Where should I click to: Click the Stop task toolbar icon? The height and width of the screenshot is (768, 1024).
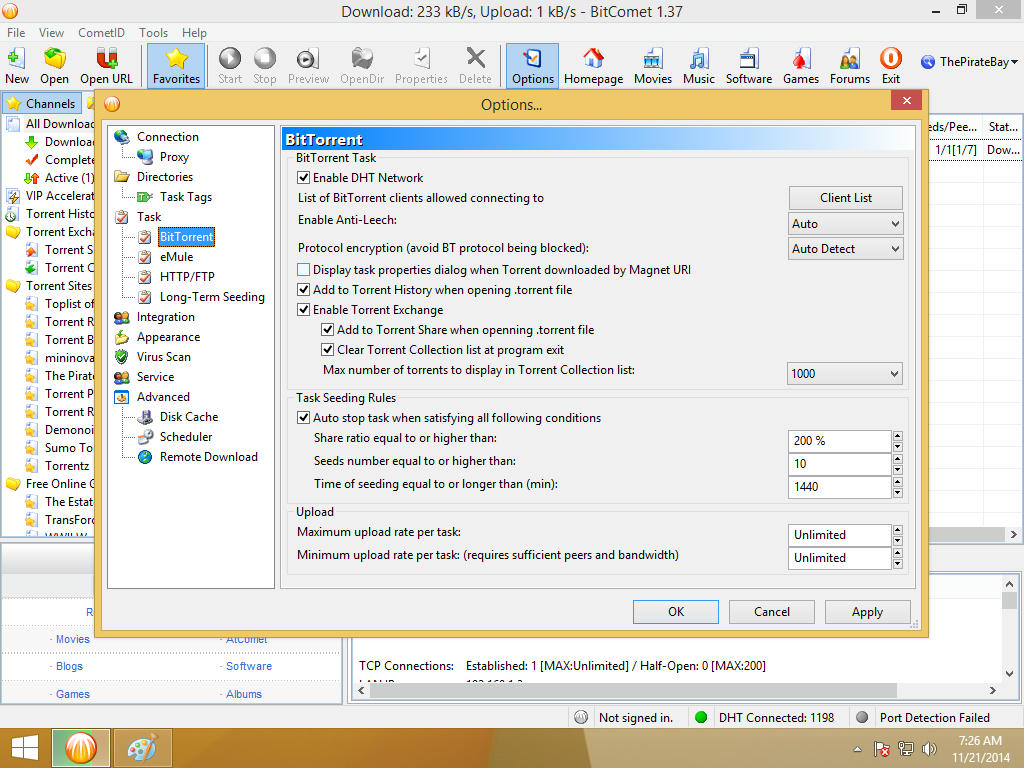click(264, 66)
